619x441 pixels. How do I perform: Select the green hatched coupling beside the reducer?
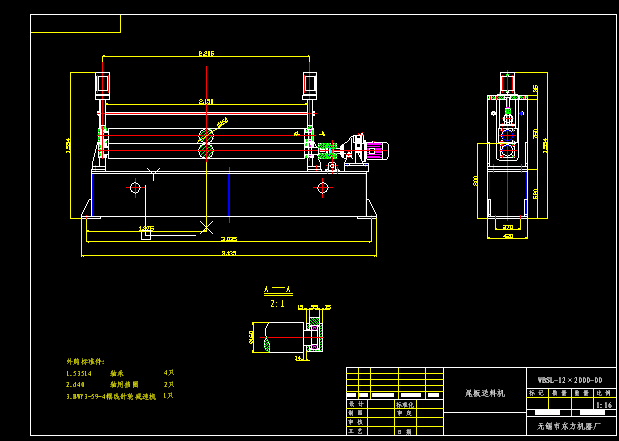click(x=326, y=150)
